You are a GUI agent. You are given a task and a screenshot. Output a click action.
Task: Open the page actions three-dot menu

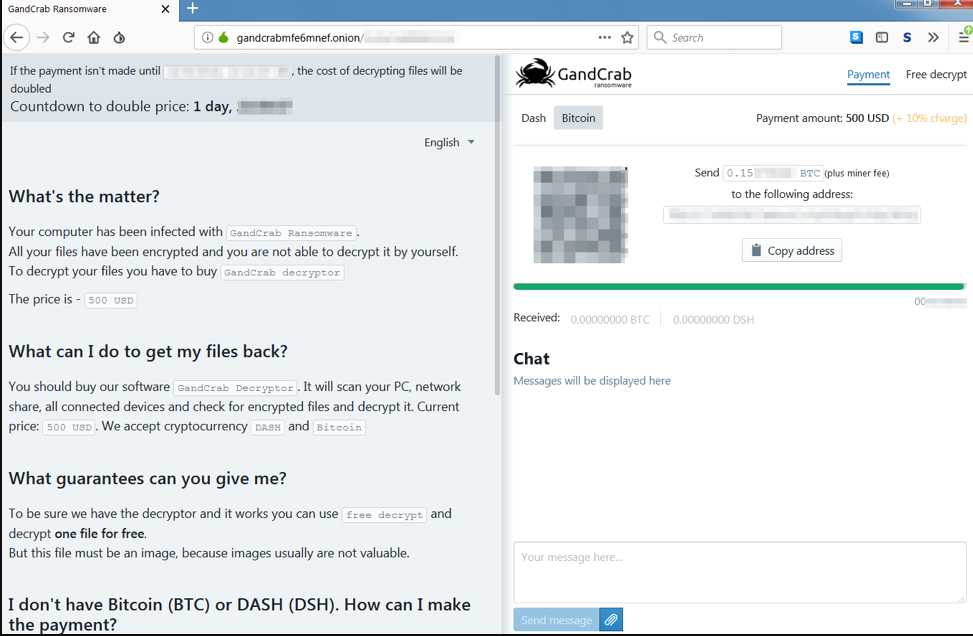pos(604,37)
